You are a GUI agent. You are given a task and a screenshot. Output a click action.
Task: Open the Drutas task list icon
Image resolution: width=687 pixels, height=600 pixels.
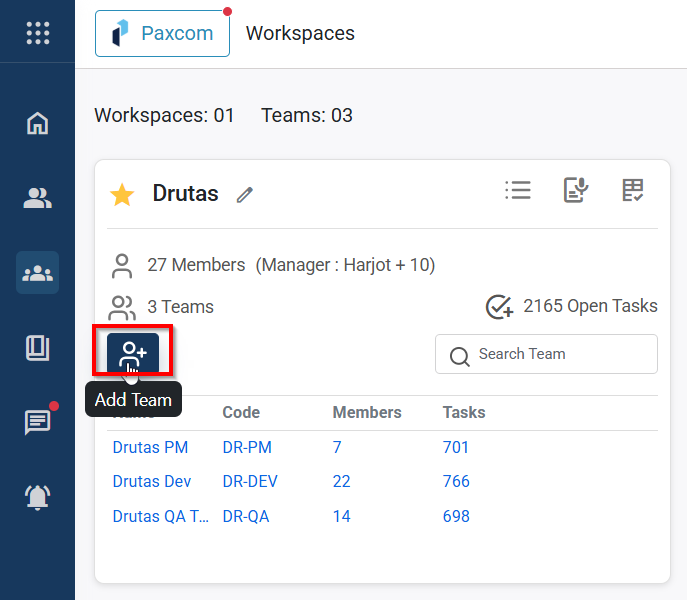point(518,190)
